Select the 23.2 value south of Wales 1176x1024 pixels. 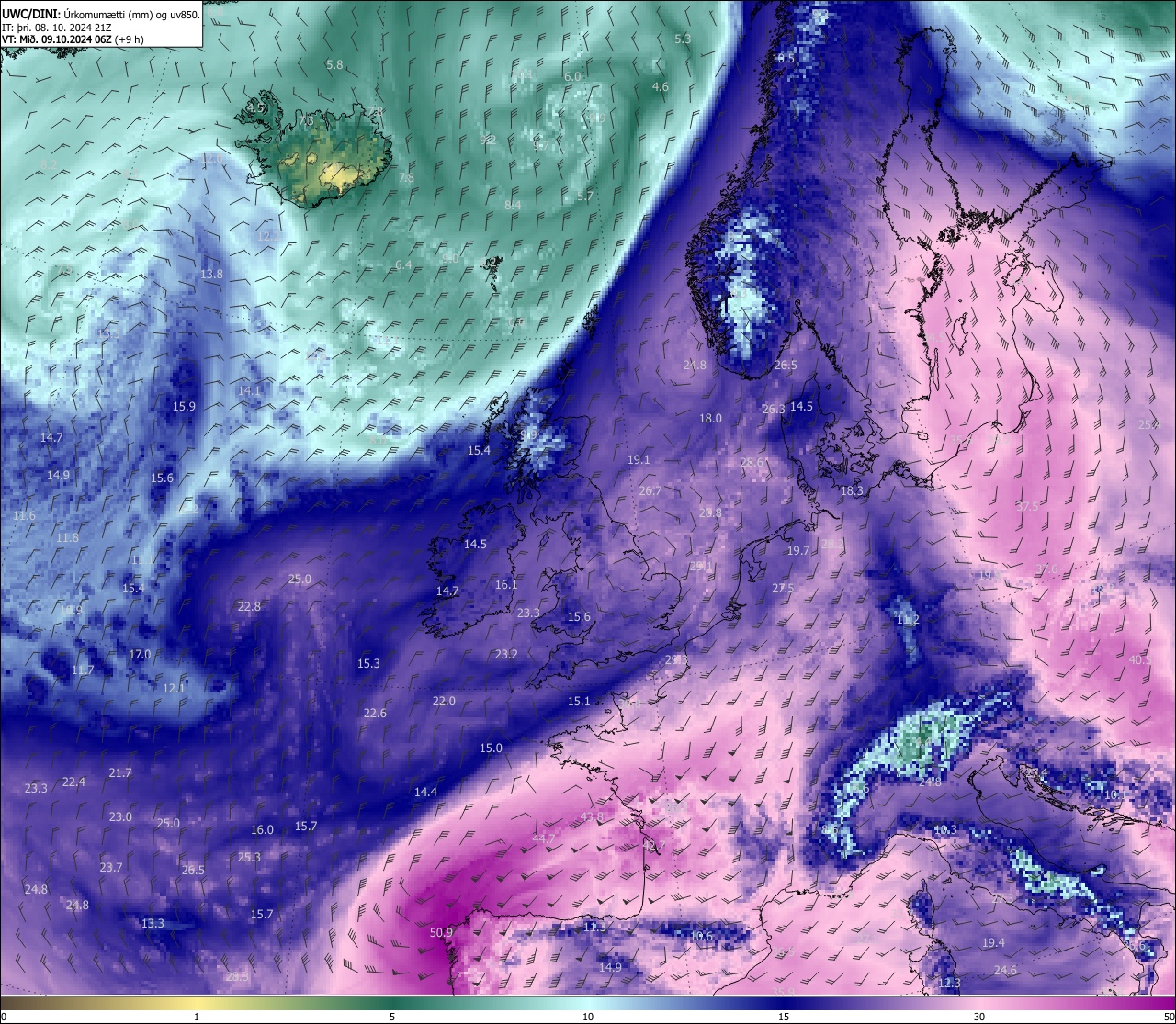[506, 654]
